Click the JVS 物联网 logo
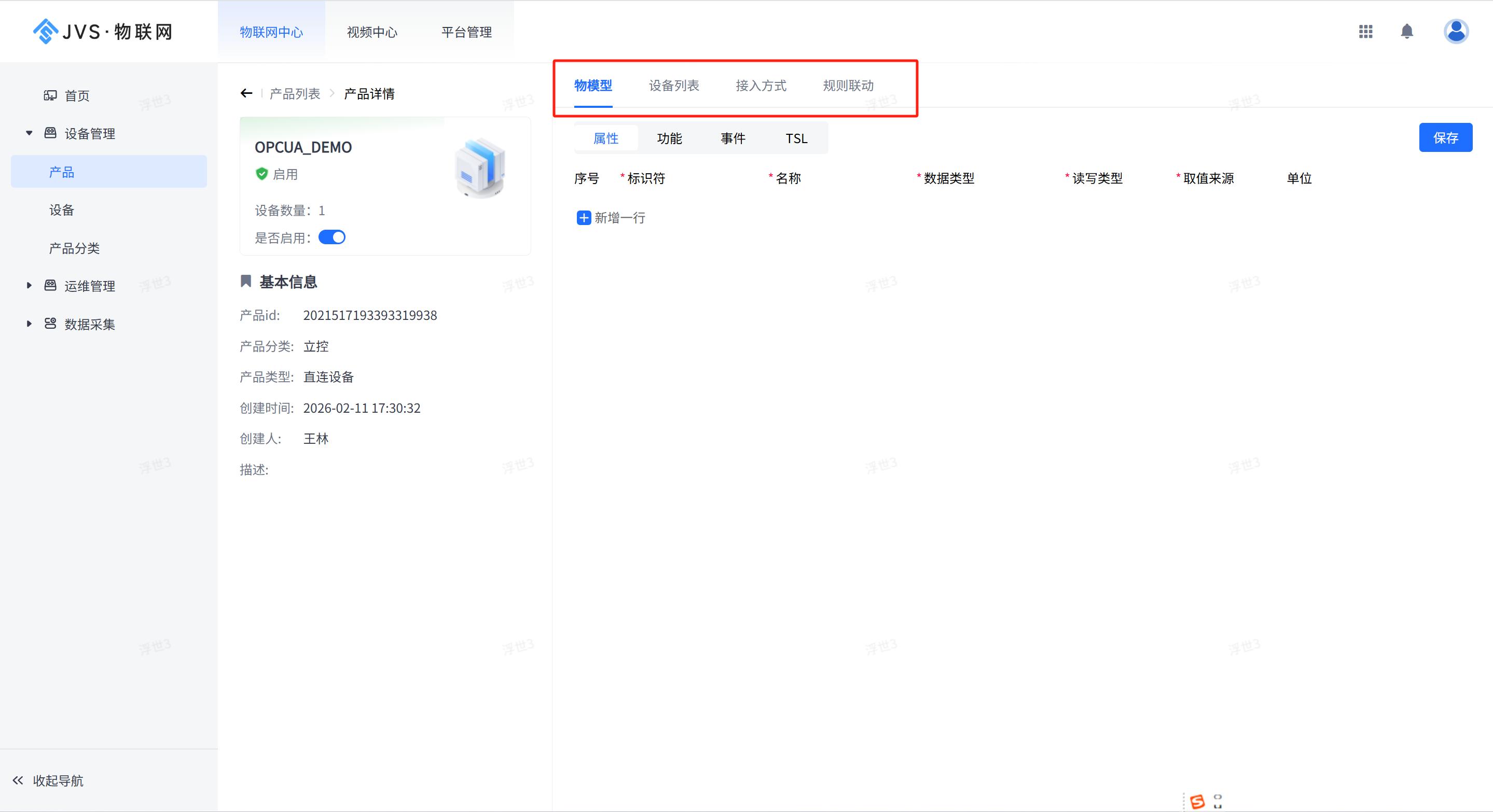This screenshot has width=1493, height=812. pos(103,31)
